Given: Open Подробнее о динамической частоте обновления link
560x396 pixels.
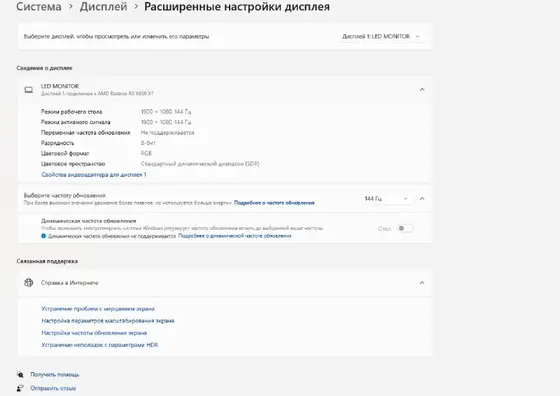Looking at the screenshot, I should 235,236.
